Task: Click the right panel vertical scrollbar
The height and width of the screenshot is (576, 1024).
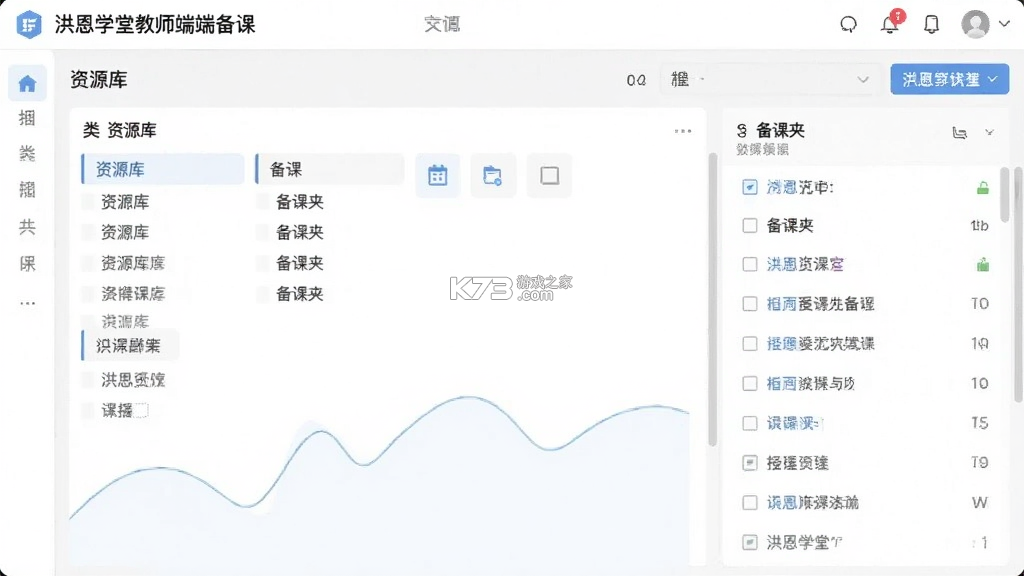Action: [1004, 195]
